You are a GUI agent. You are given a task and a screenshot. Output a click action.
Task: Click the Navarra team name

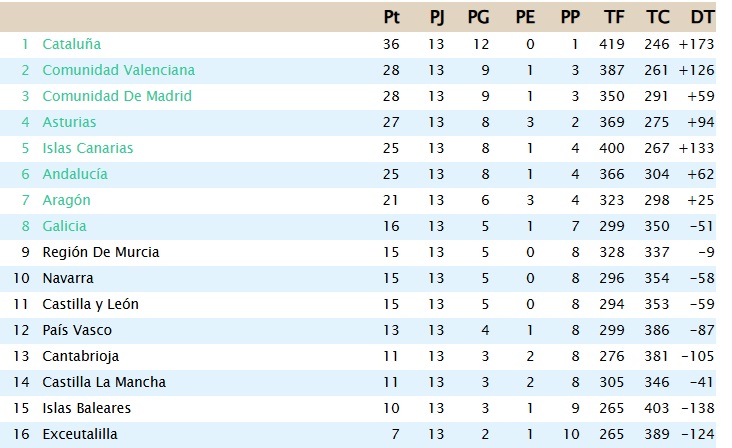pyautogui.click(x=67, y=278)
